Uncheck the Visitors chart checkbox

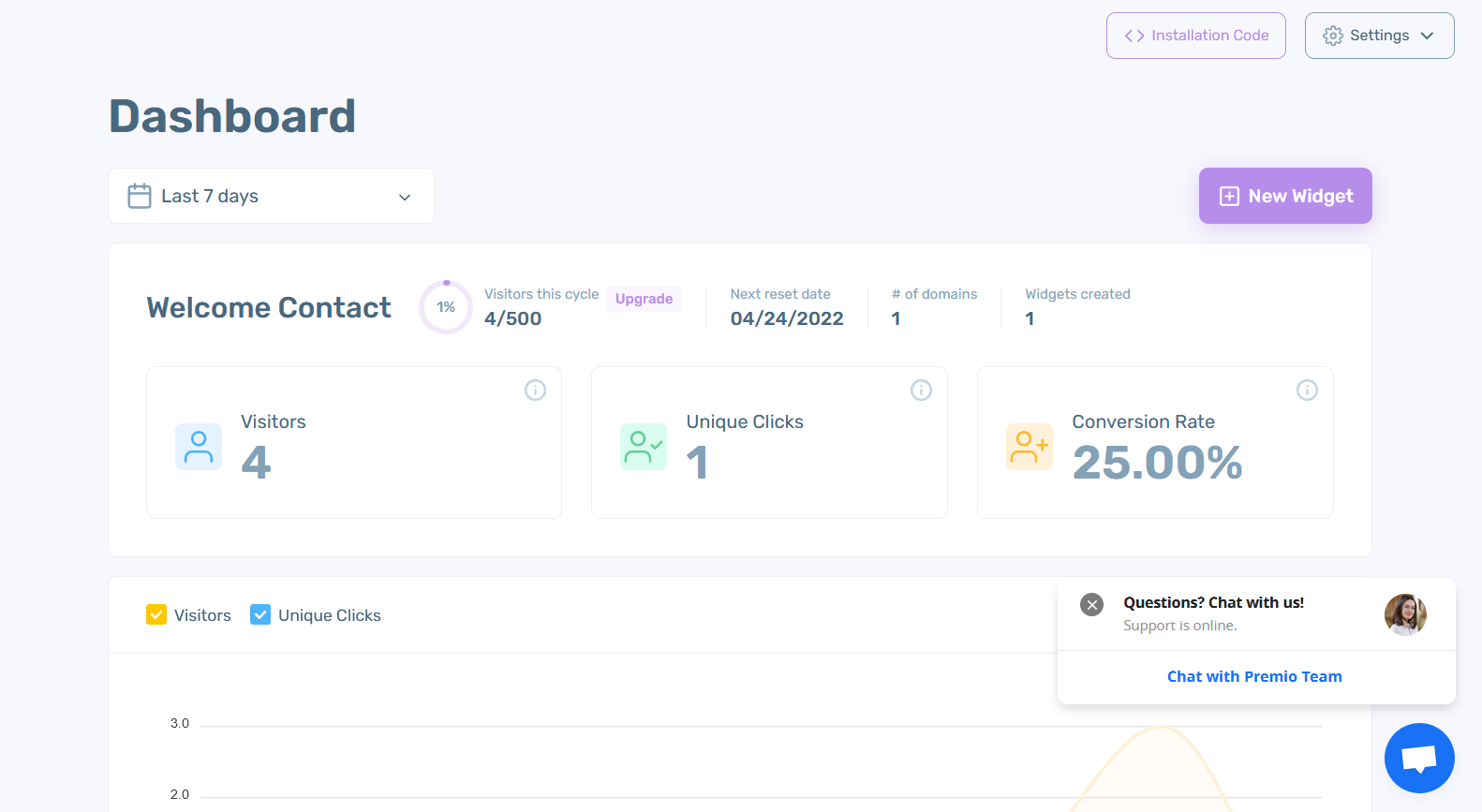[156, 614]
